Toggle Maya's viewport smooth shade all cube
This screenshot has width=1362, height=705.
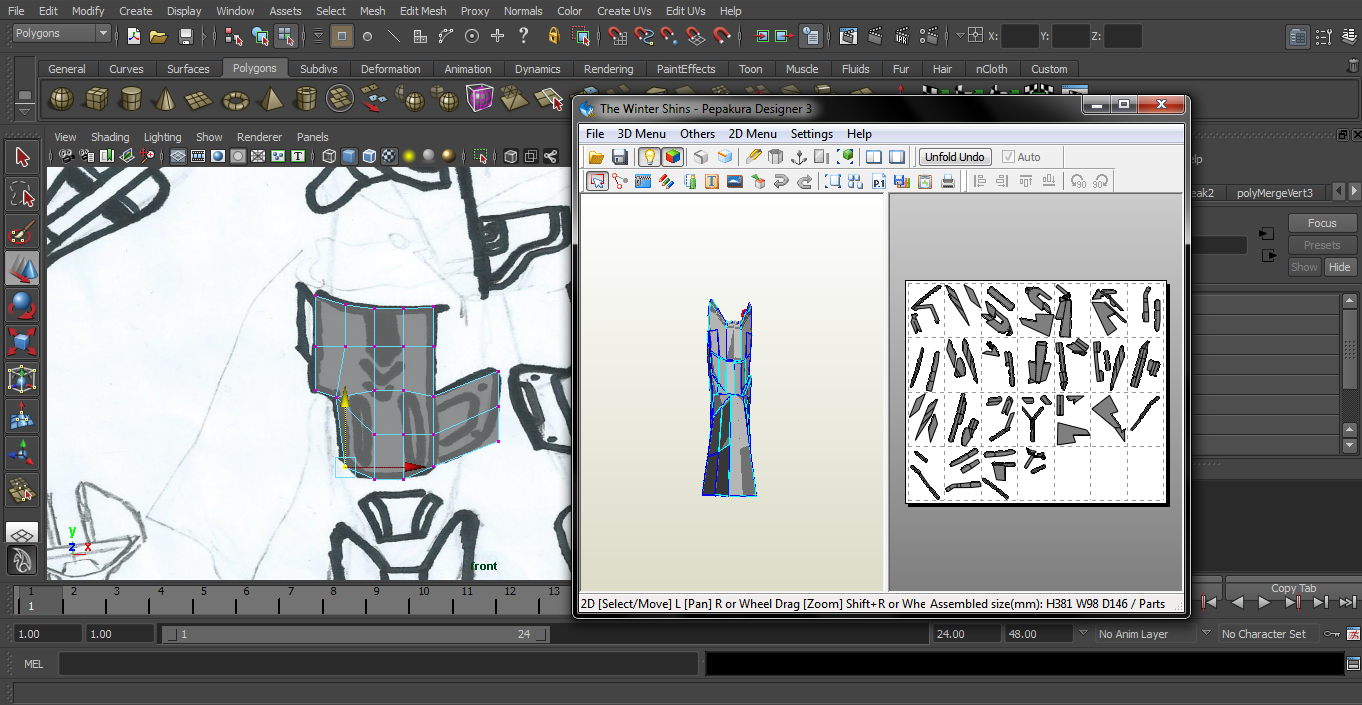click(349, 156)
